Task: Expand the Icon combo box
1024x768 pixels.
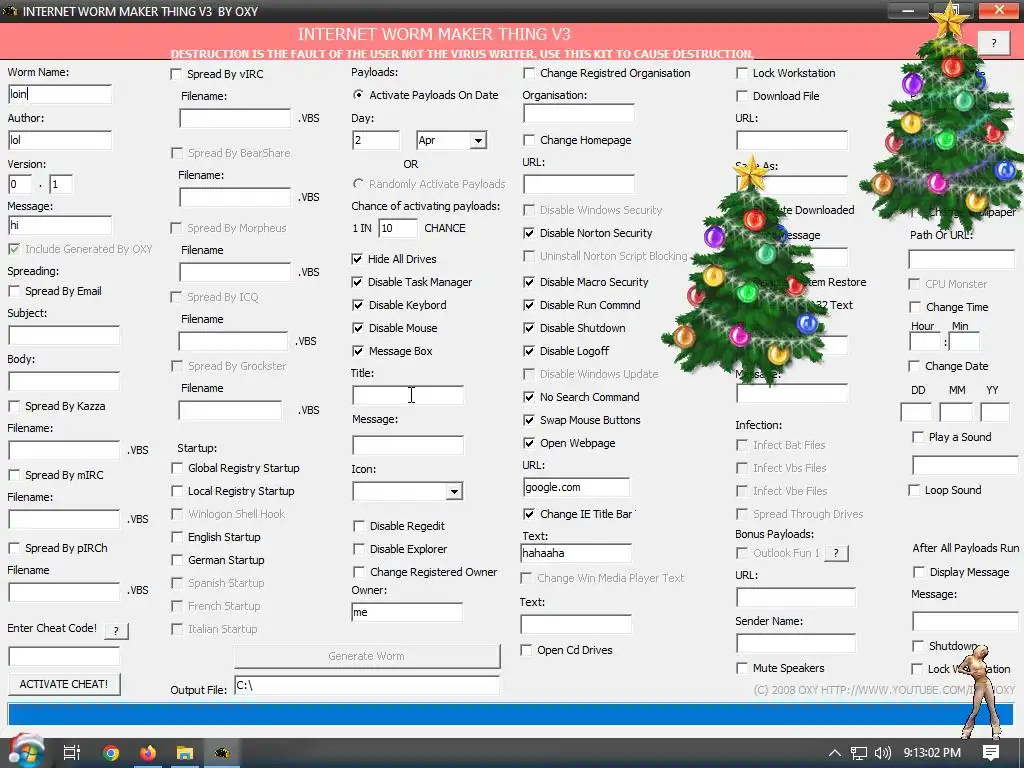Action: tap(454, 492)
